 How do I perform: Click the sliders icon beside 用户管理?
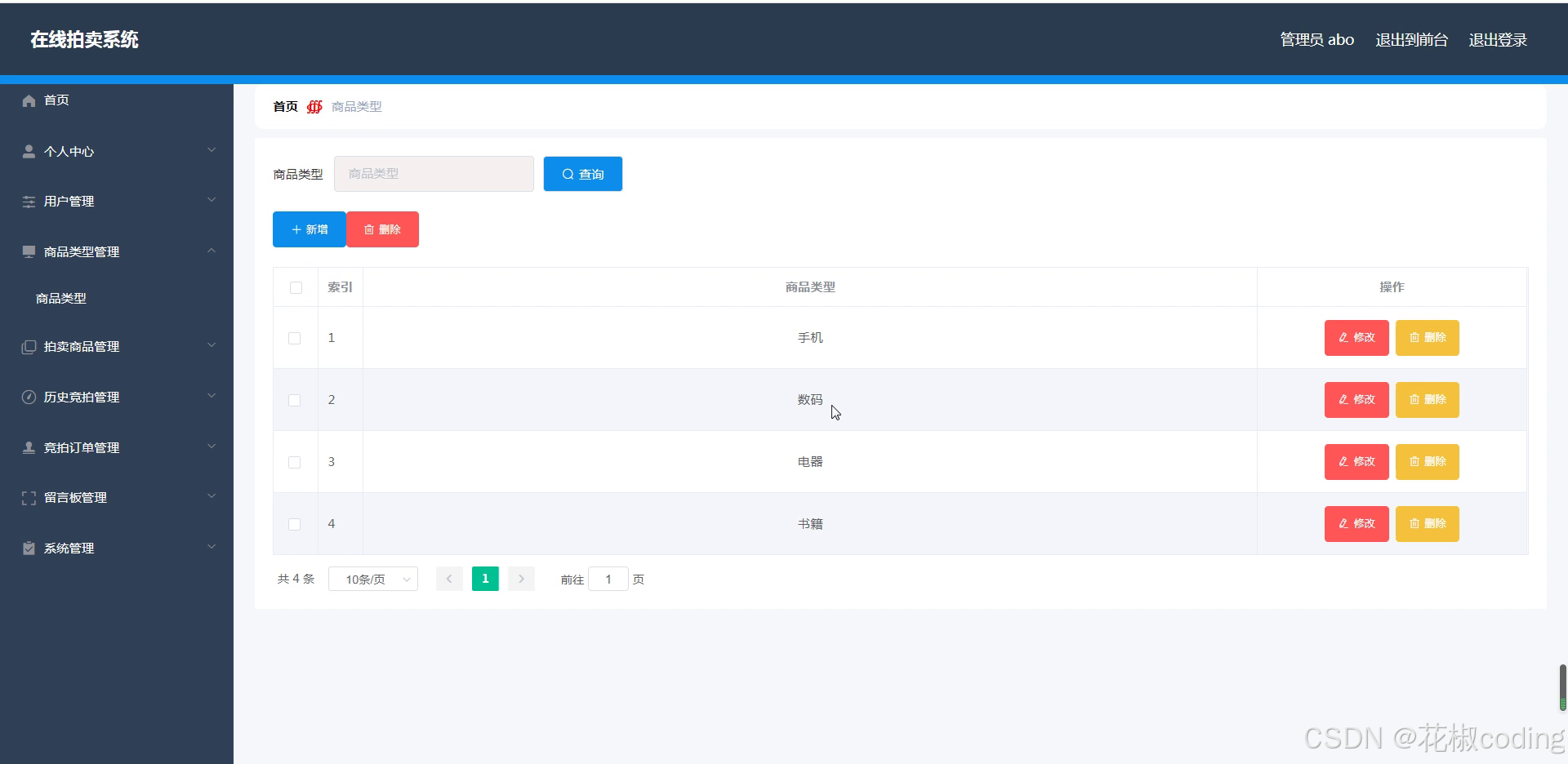(x=29, y=202)
